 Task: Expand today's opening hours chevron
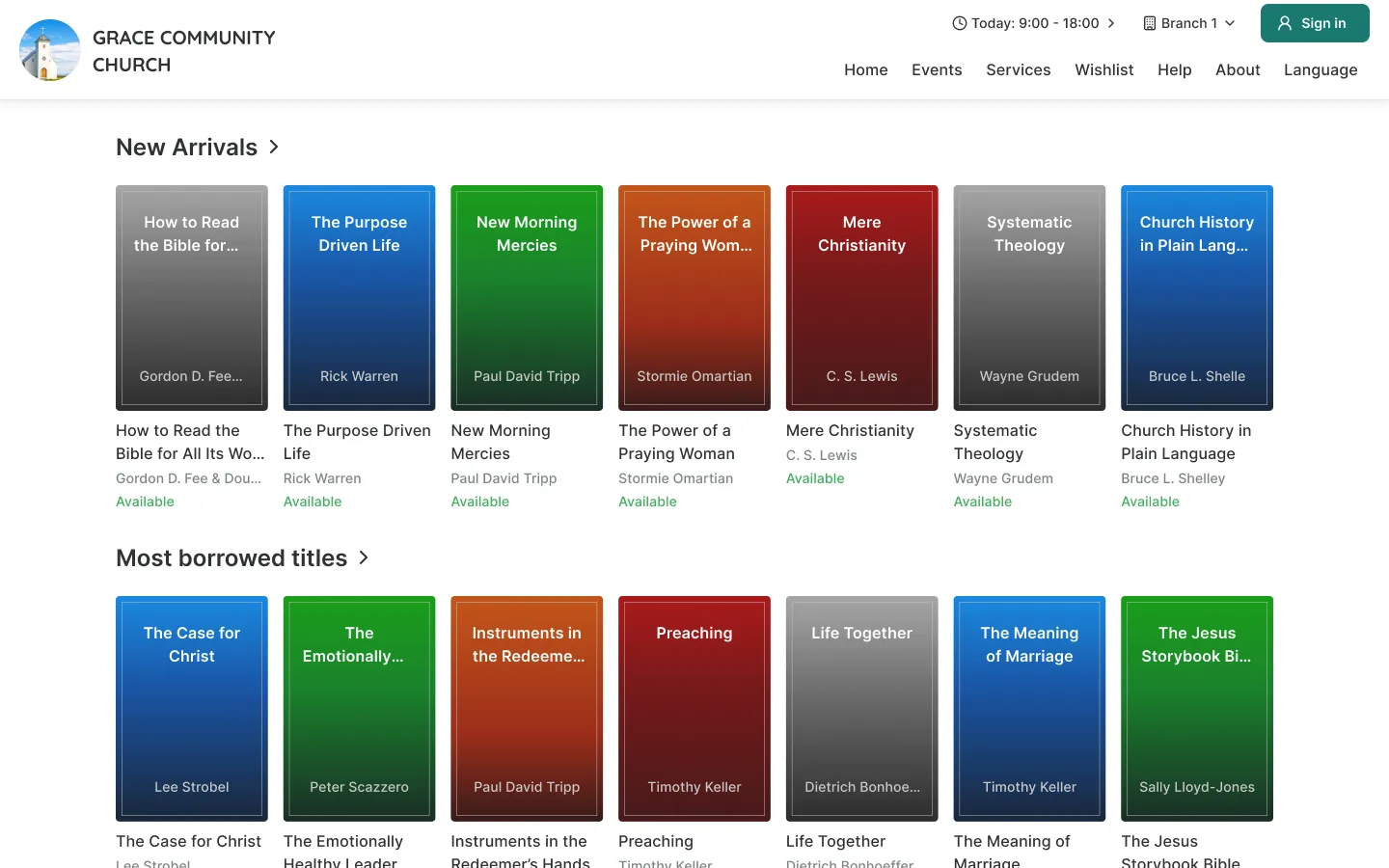click(x=1111, y=23)
